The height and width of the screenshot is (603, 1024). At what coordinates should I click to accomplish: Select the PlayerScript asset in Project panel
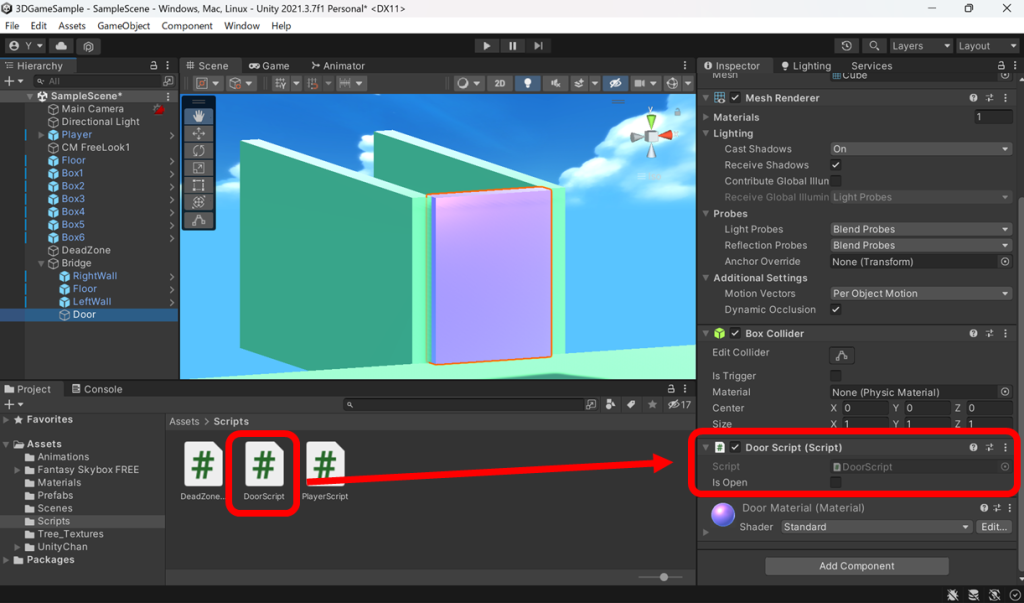point(324,465)
